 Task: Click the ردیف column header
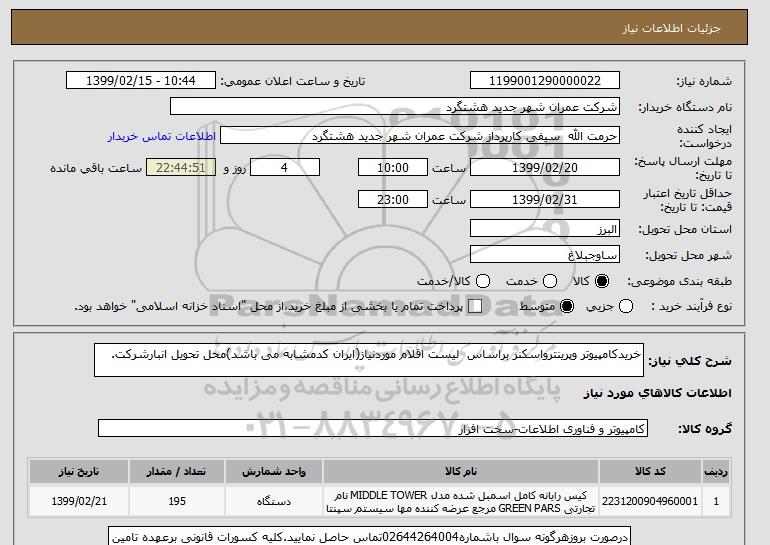point(716,471)
